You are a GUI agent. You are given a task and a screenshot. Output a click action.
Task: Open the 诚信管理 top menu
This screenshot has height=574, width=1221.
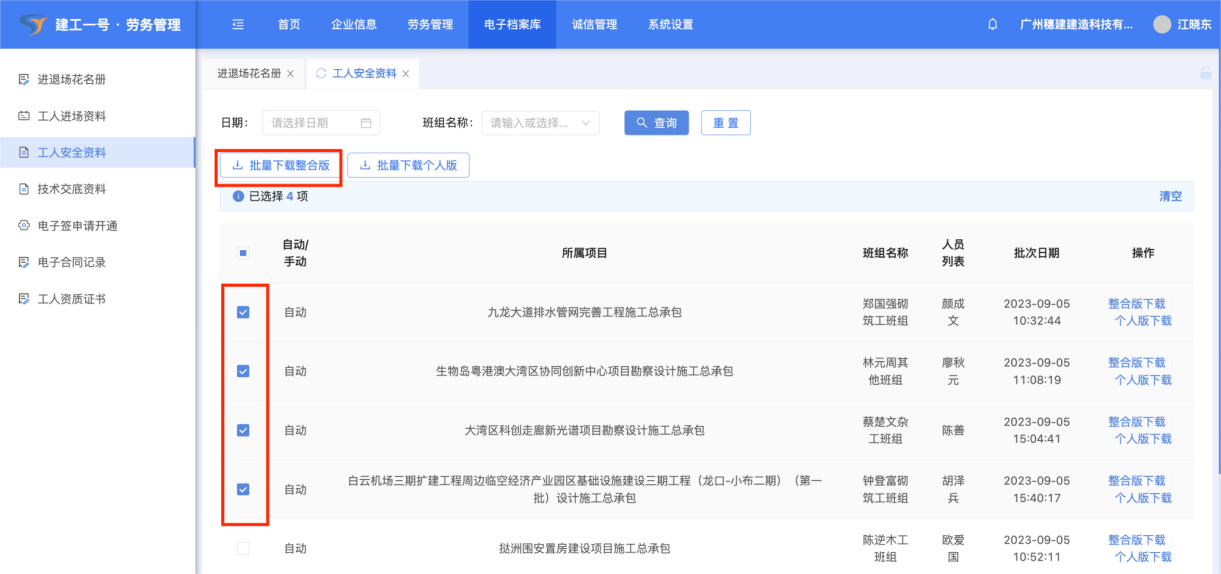click(594, 24)
